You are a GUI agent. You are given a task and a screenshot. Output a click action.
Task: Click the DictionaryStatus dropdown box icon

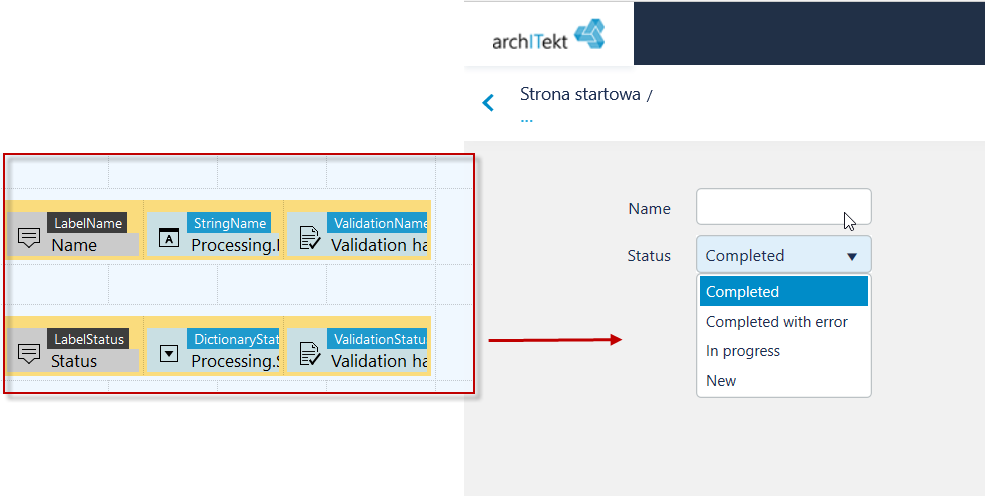pos(168,354)
